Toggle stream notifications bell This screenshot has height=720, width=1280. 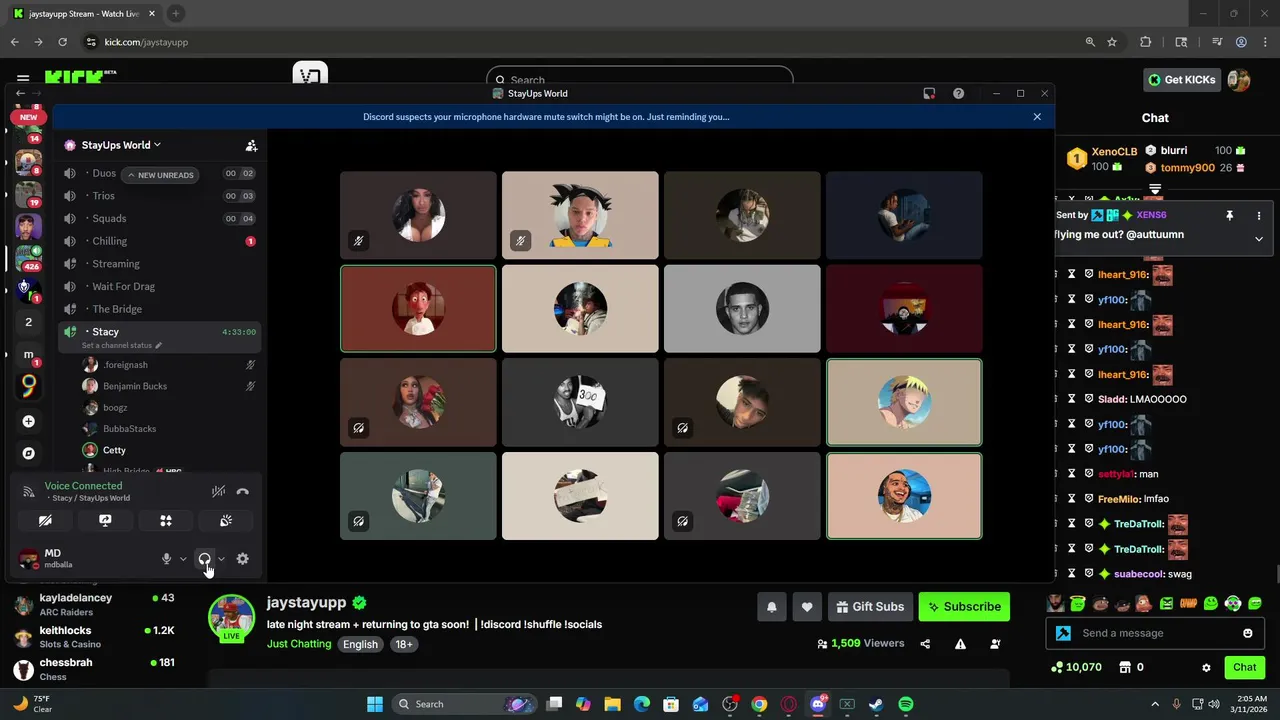tap(772, 606)
